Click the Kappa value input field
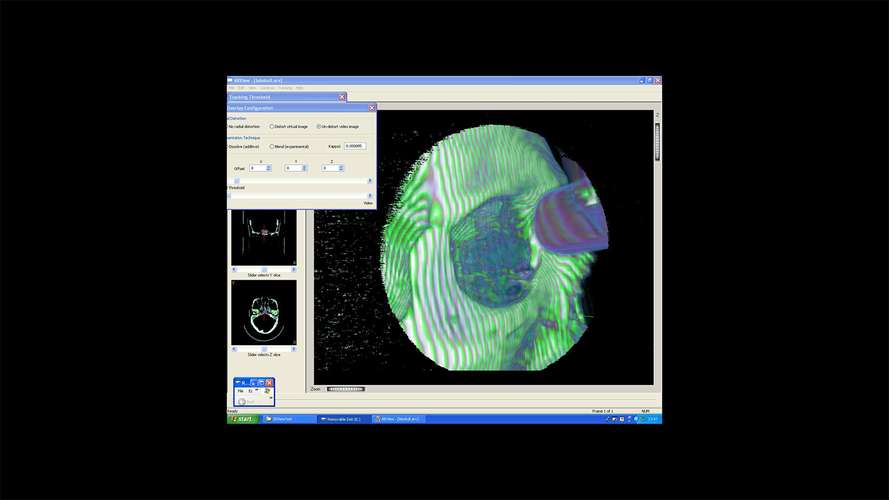Screen dimensions: 889x500 [355, 146]
